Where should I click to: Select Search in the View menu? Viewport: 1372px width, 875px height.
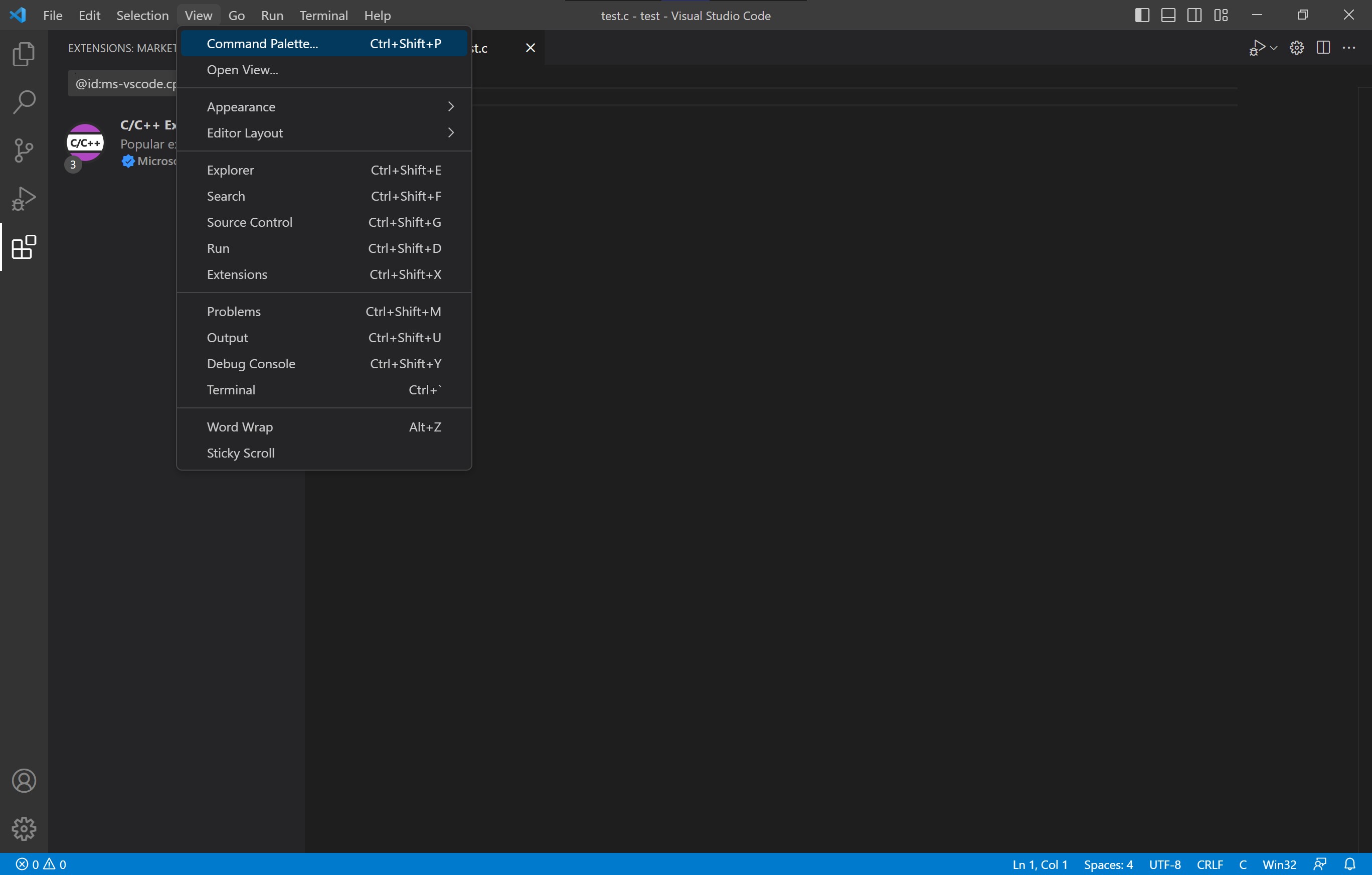click(324, 197)
